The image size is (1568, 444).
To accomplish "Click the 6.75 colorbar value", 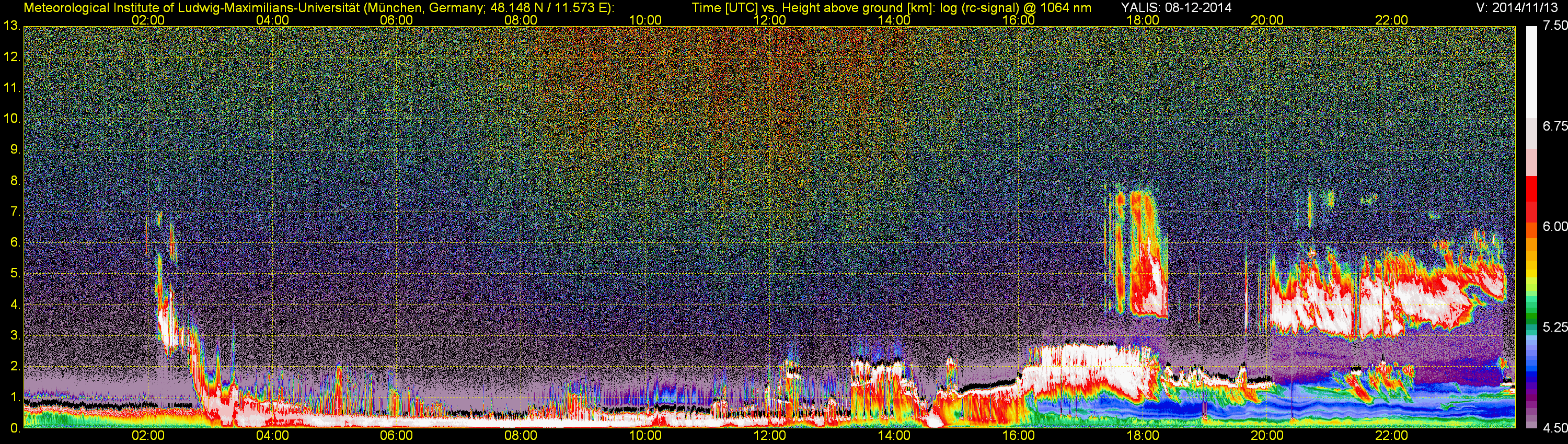I will tap(1554, 126).
